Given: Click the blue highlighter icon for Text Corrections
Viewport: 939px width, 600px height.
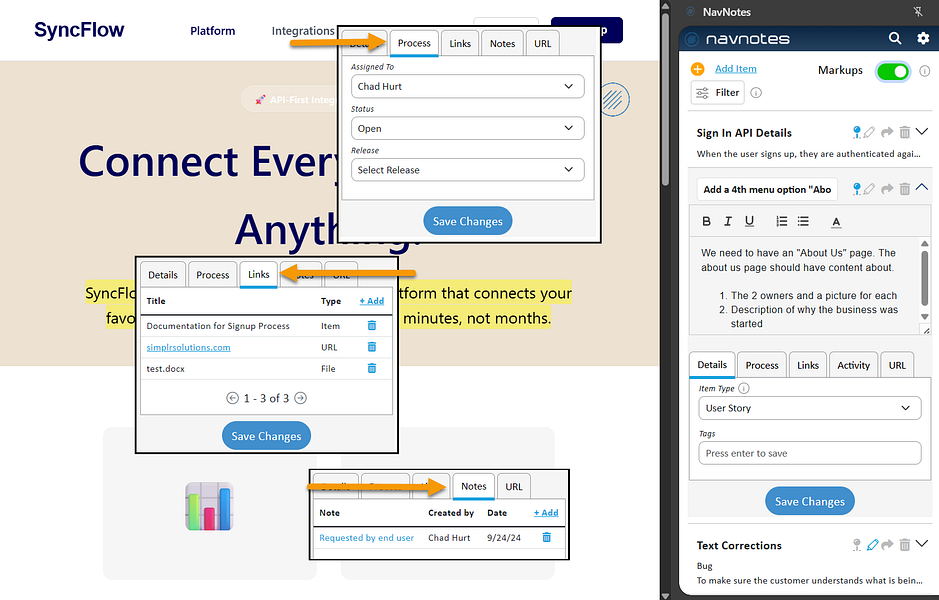Looking at the screenshot, I should [873, 545].
